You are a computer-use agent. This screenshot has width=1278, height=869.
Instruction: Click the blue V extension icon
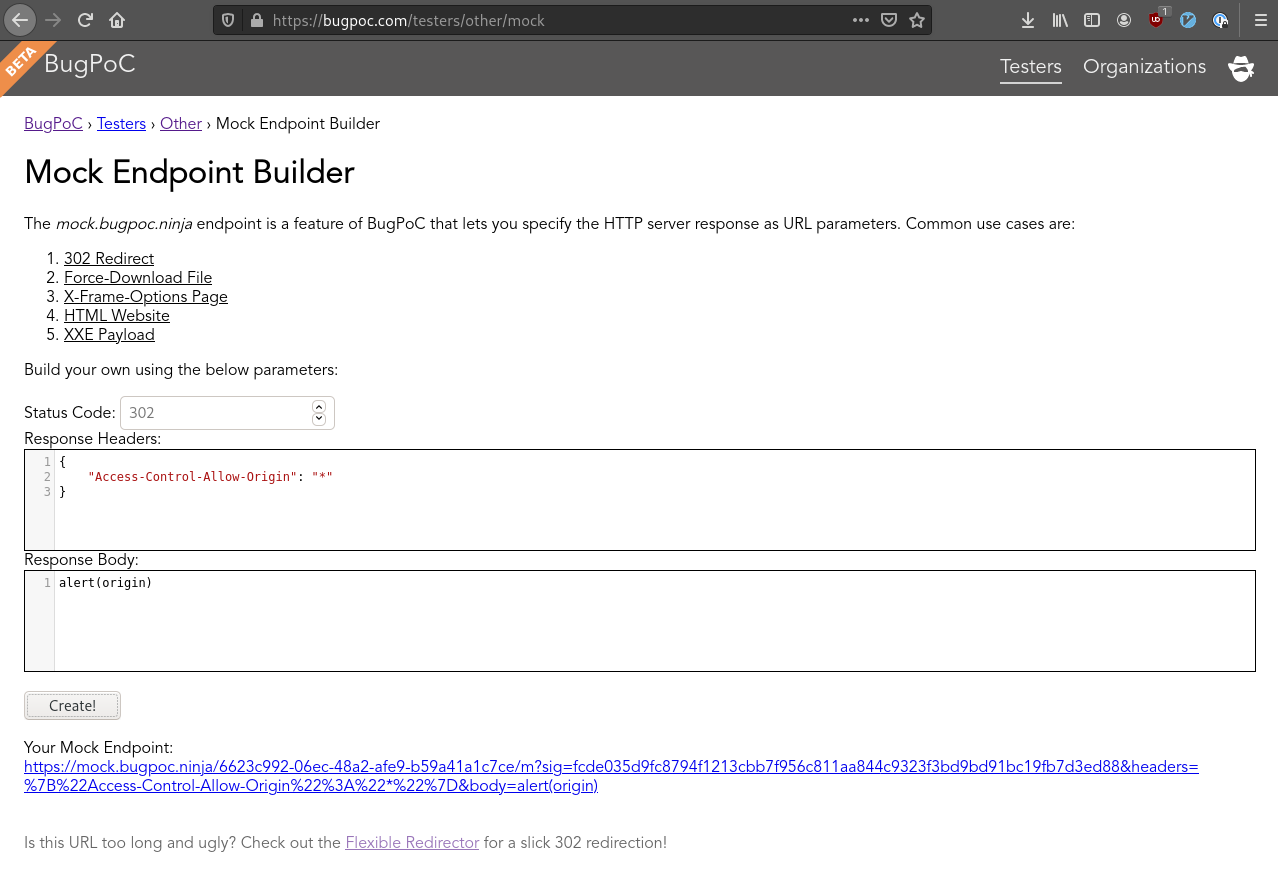[x=1188, y=20]
